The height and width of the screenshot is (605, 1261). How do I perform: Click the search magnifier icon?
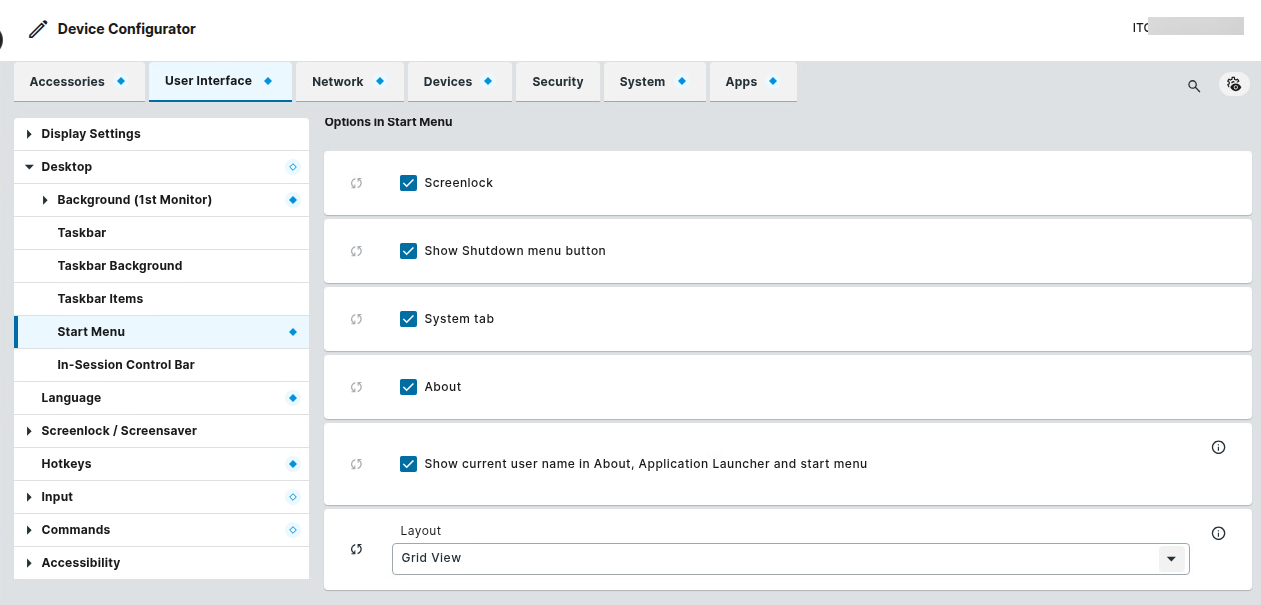1193,86
